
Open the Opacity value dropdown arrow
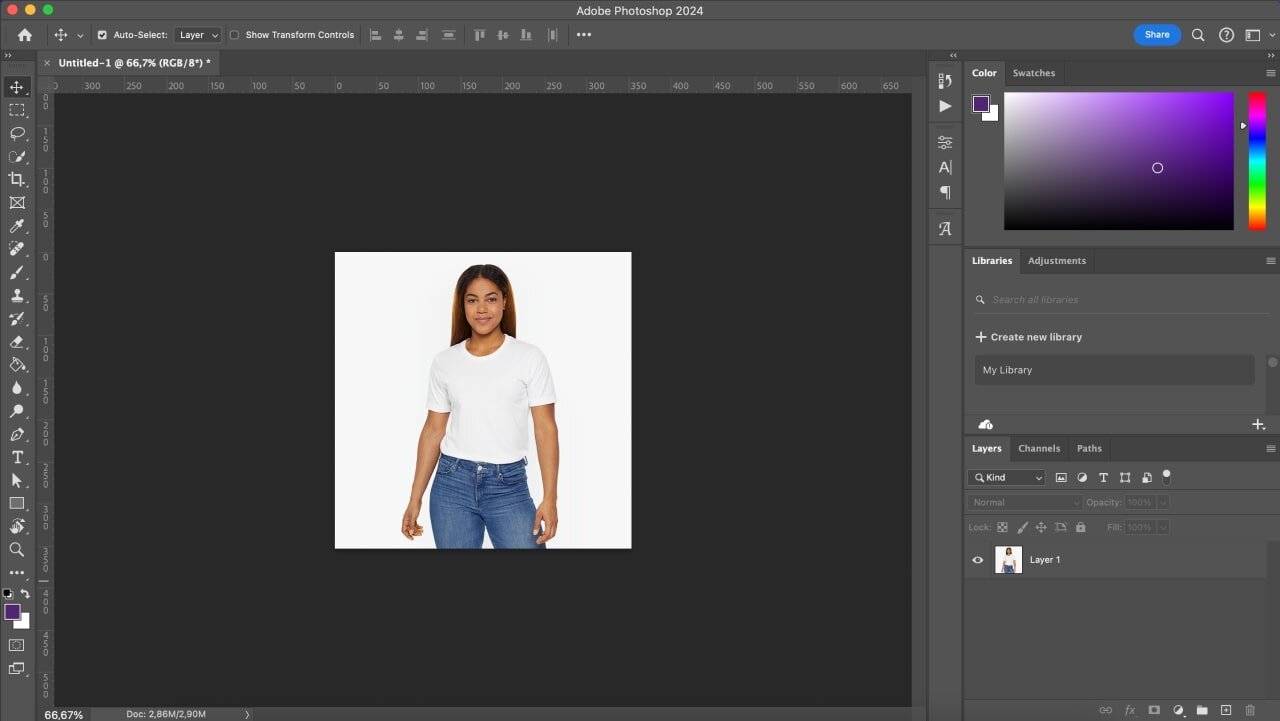1163,503
